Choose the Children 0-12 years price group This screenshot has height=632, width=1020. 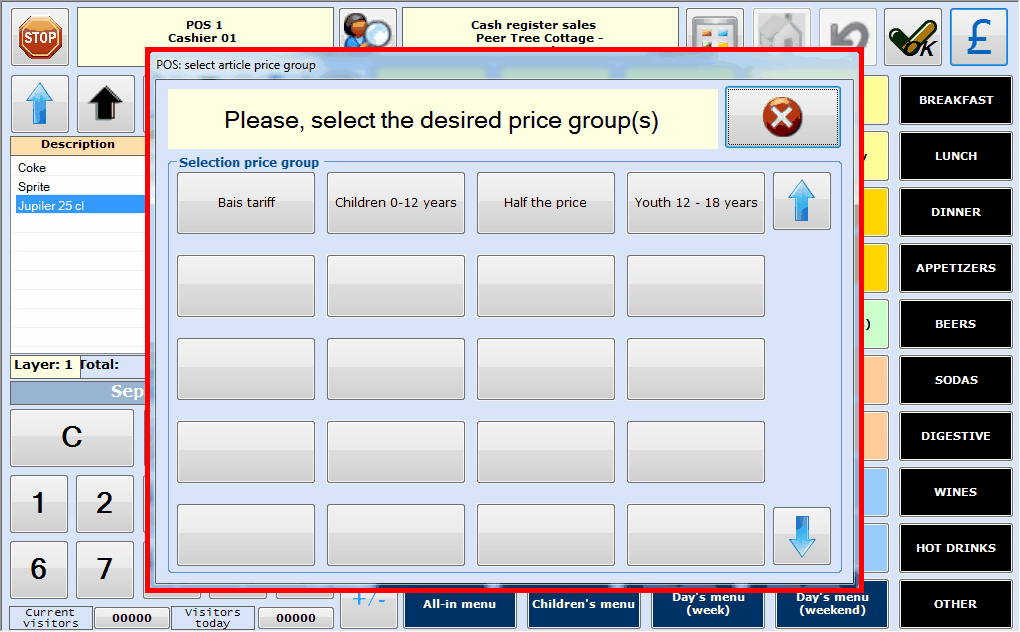point(396,203)
